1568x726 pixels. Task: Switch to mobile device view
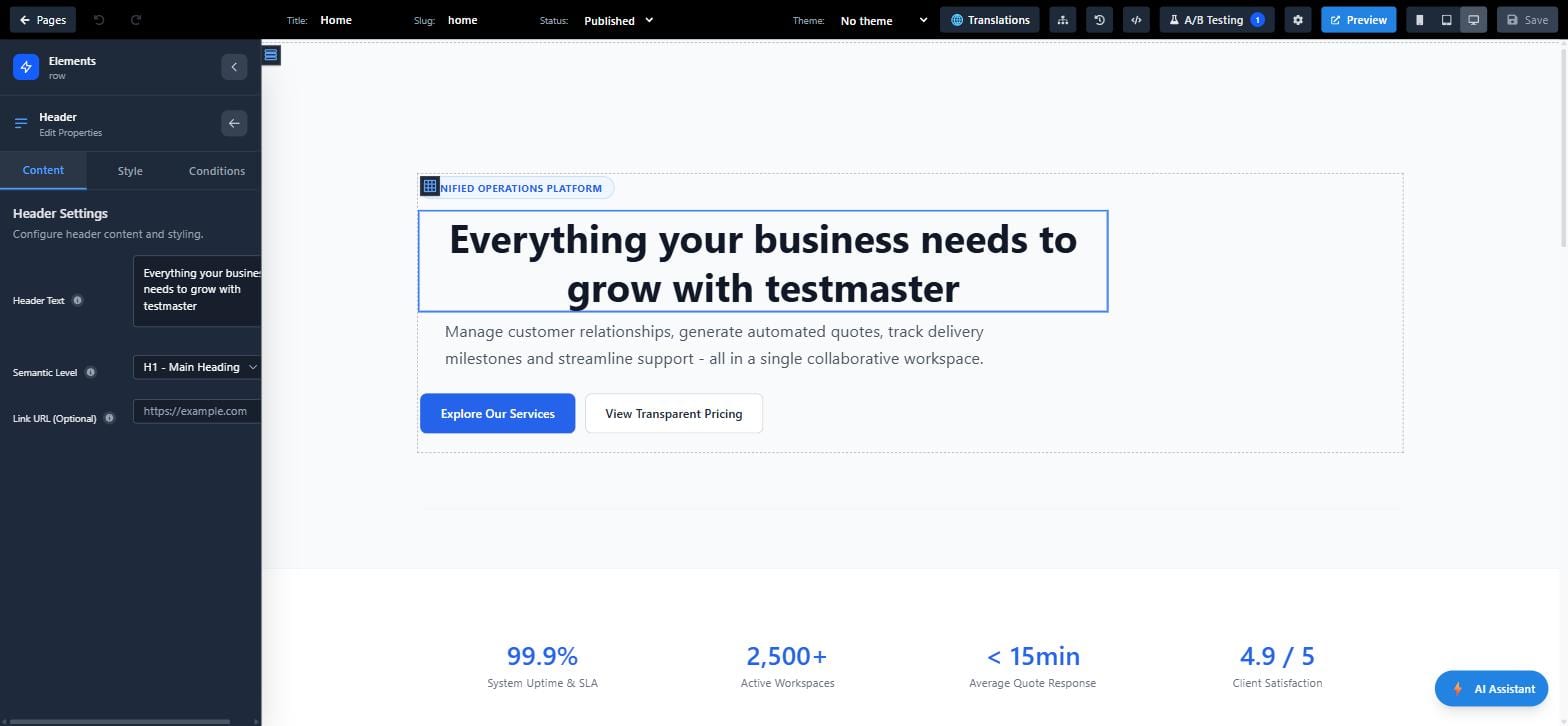[x=1419, y=20]
